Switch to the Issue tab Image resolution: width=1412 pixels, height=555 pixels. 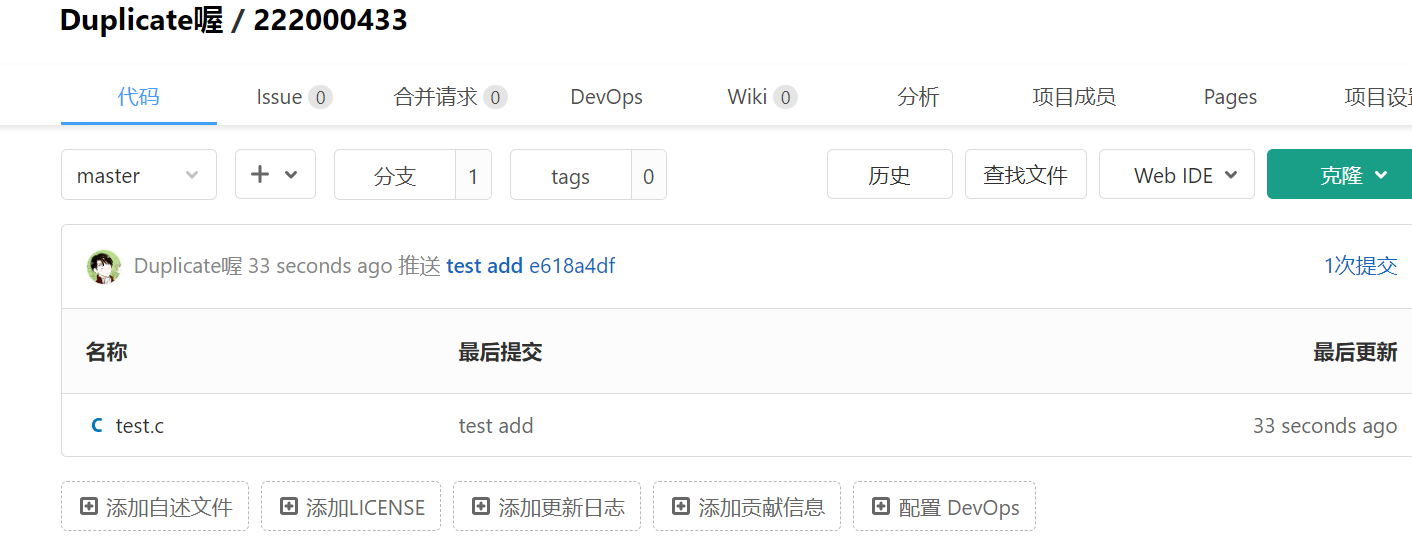tap(293, 97)
